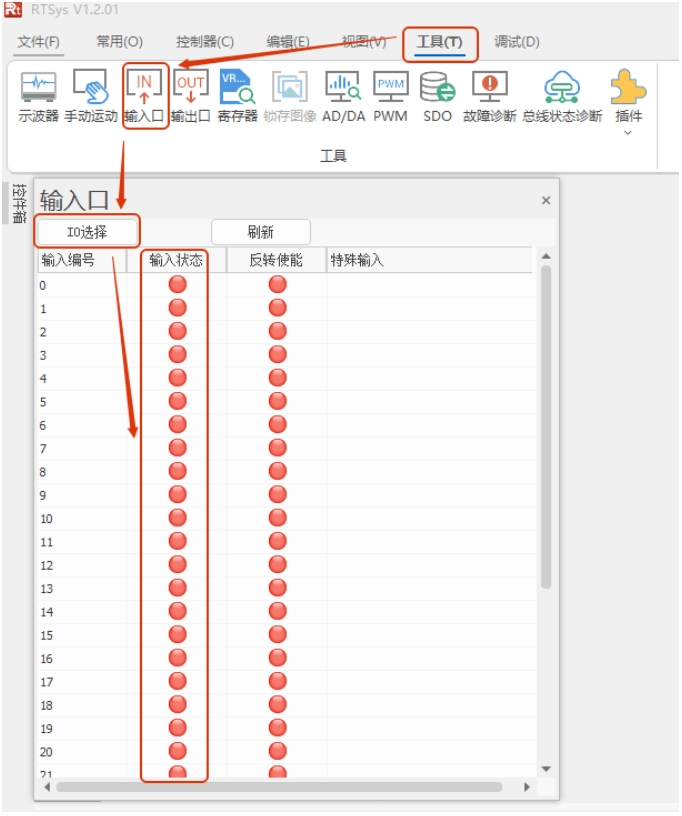
Task: Toggle invert enable for input 10
Action: pos(278,518)
